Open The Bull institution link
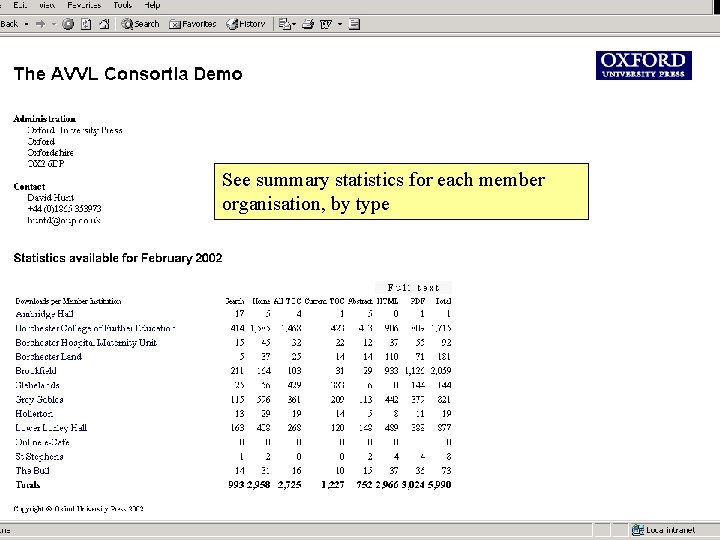The image size is (720, 540). (x=32, y=471)
